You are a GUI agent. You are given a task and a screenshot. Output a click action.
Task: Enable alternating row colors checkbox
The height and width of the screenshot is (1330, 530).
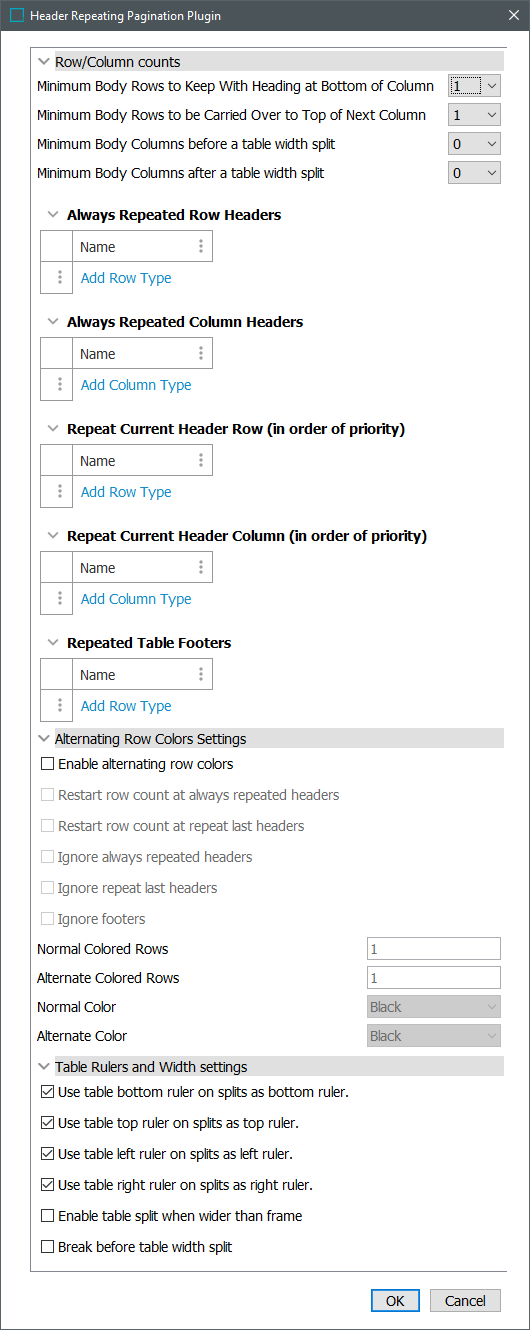pos(47,764)
